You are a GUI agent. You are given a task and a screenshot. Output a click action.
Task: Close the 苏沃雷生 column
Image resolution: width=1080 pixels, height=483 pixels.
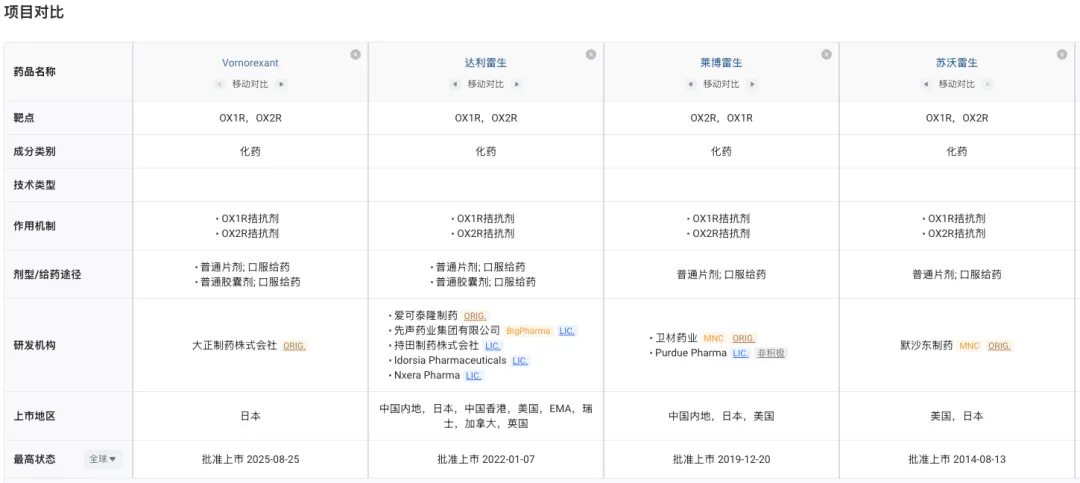click(1061, 55)
